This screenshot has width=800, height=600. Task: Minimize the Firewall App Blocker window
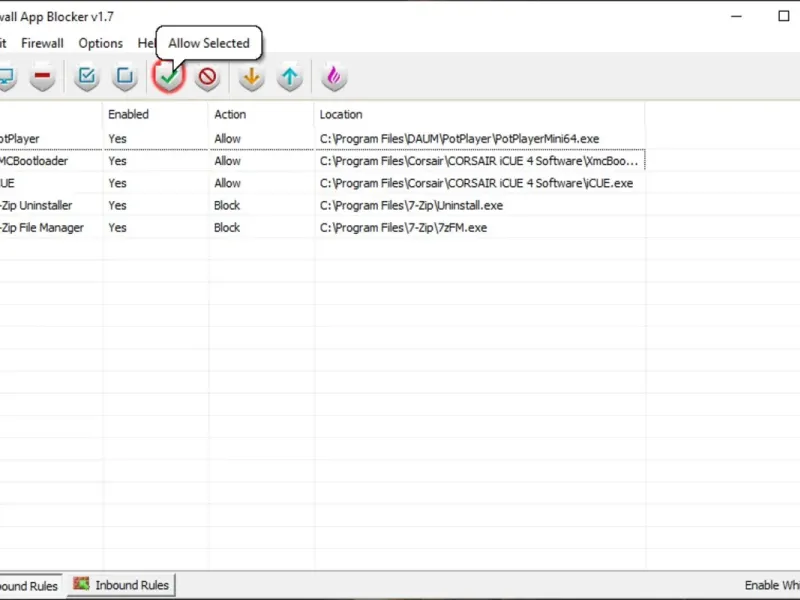coord(736,16)
